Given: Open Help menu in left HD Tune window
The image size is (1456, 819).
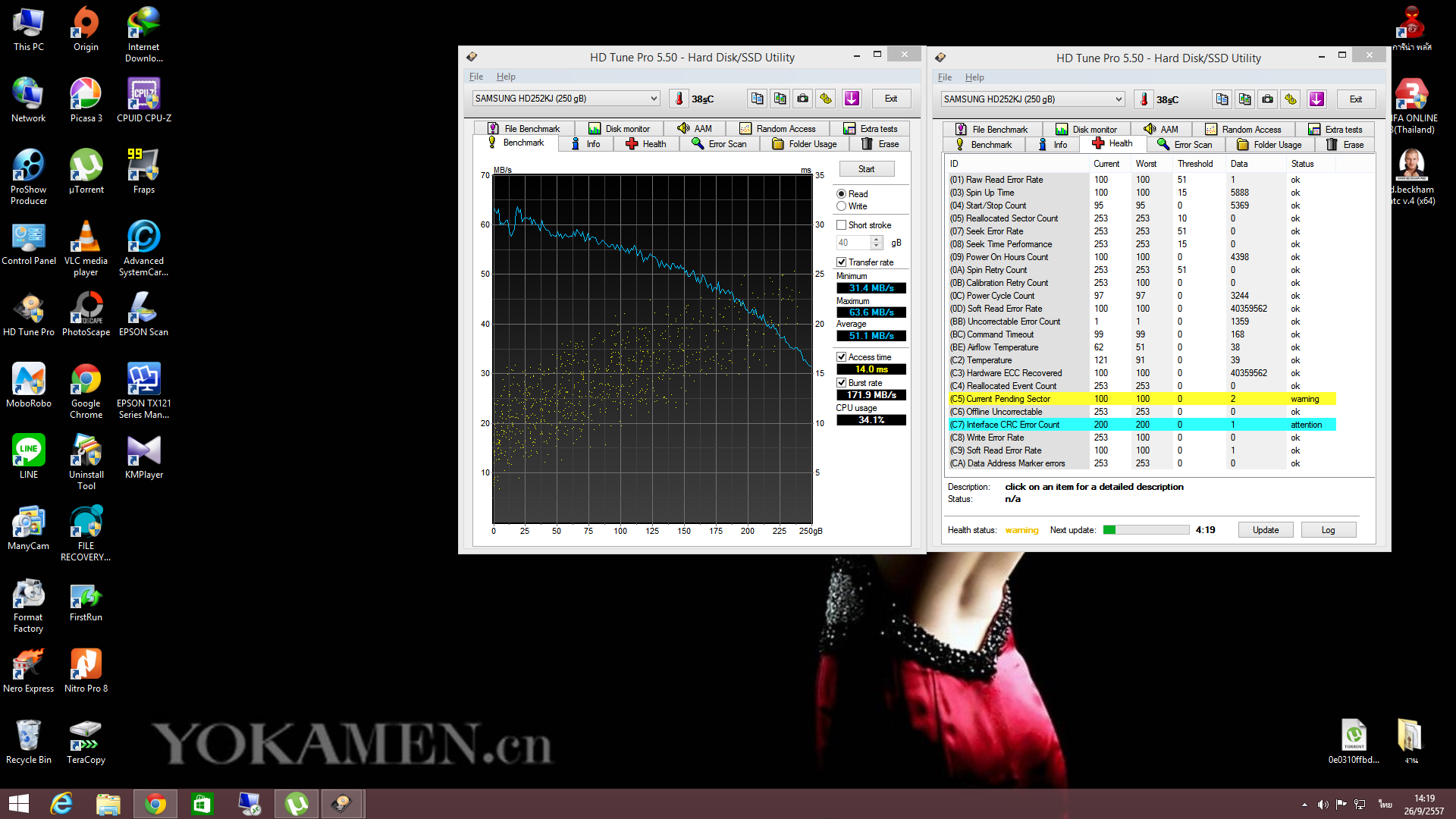Looking at the screenshot, I should tap(506, 77).
